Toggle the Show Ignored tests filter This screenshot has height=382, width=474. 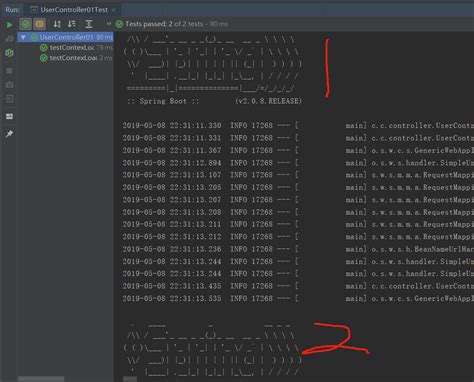click(x=40, y=24)
